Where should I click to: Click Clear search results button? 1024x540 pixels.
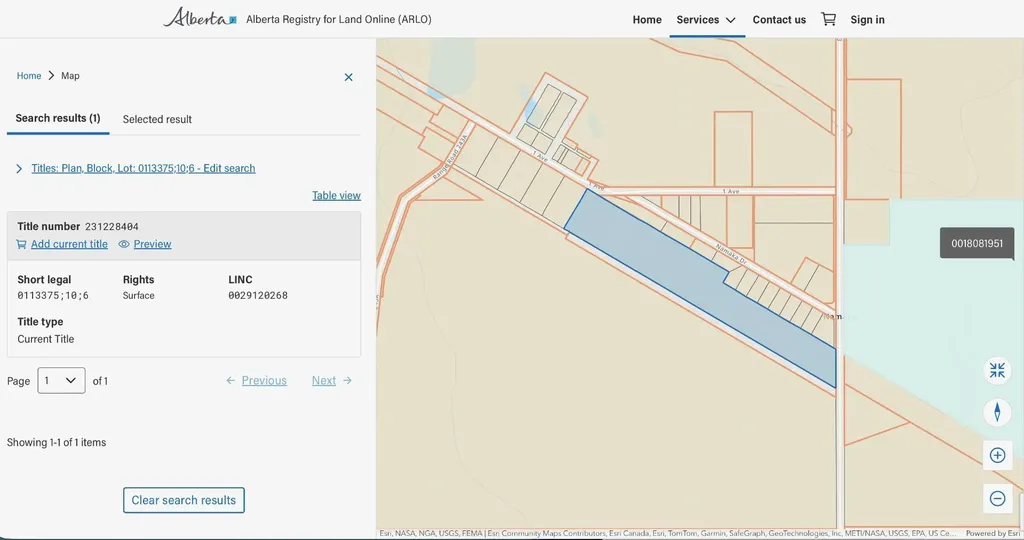pyautogui.click(x=184, y=500)
